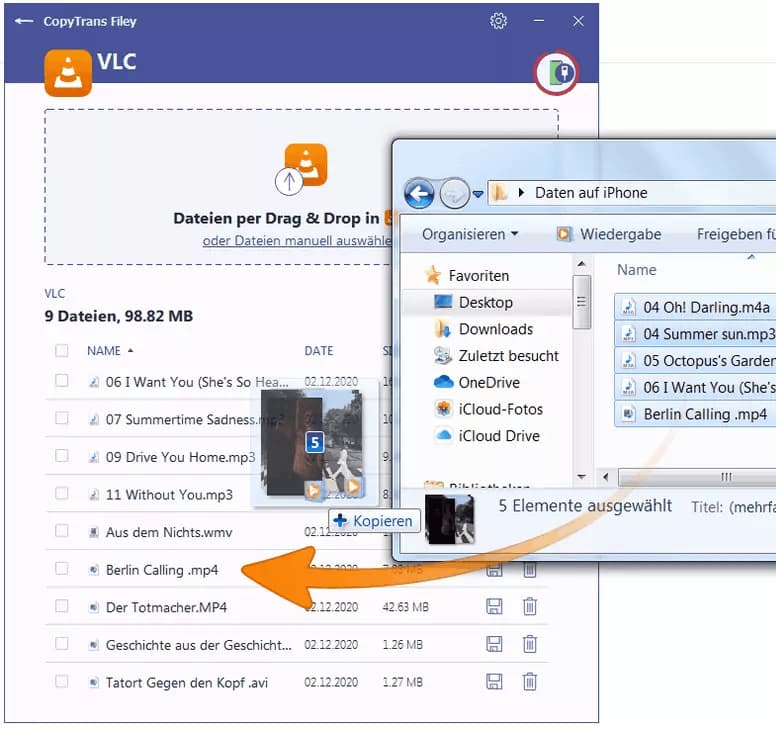Viewport: 776px width, 729px height.
Task: Click the device connection icon in header
Action: click(x=556, y=73)
